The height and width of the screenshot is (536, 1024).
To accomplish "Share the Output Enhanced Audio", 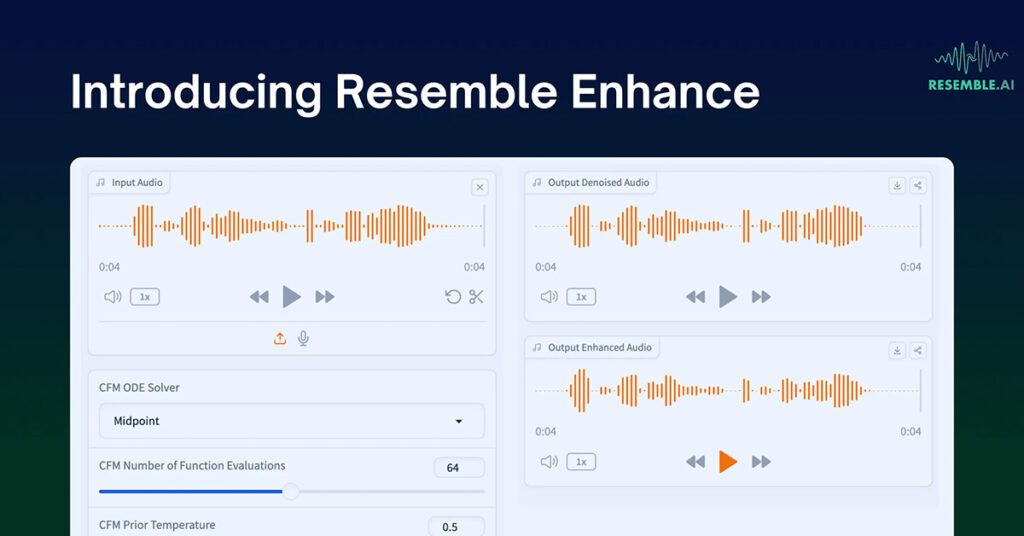I will coord(918,350).
